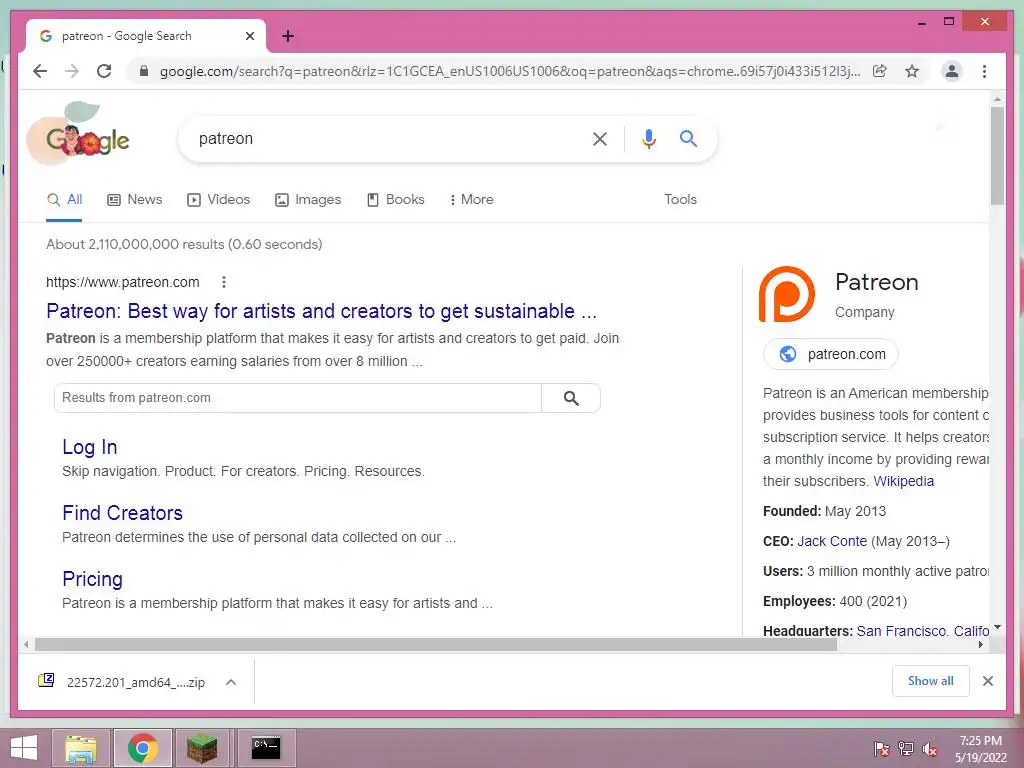Click the patreon.com website button
This screenshot has width=1024, height=768.
tap(830, 354)
